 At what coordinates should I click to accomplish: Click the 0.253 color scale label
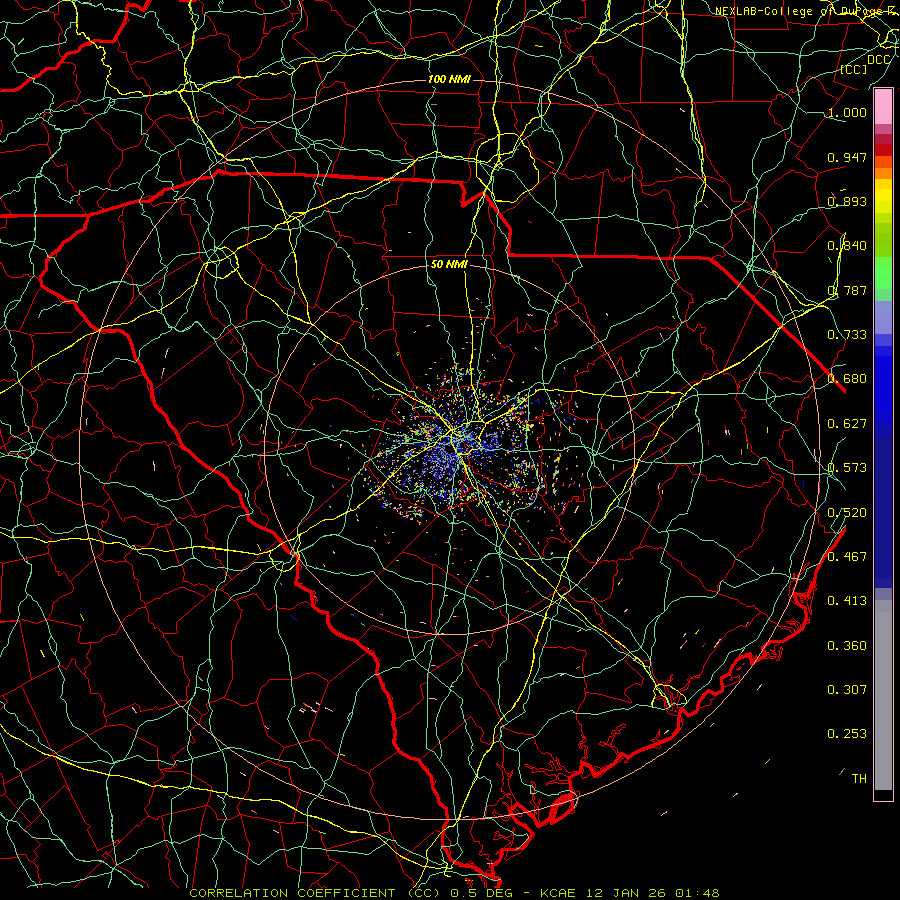point(847,734)
